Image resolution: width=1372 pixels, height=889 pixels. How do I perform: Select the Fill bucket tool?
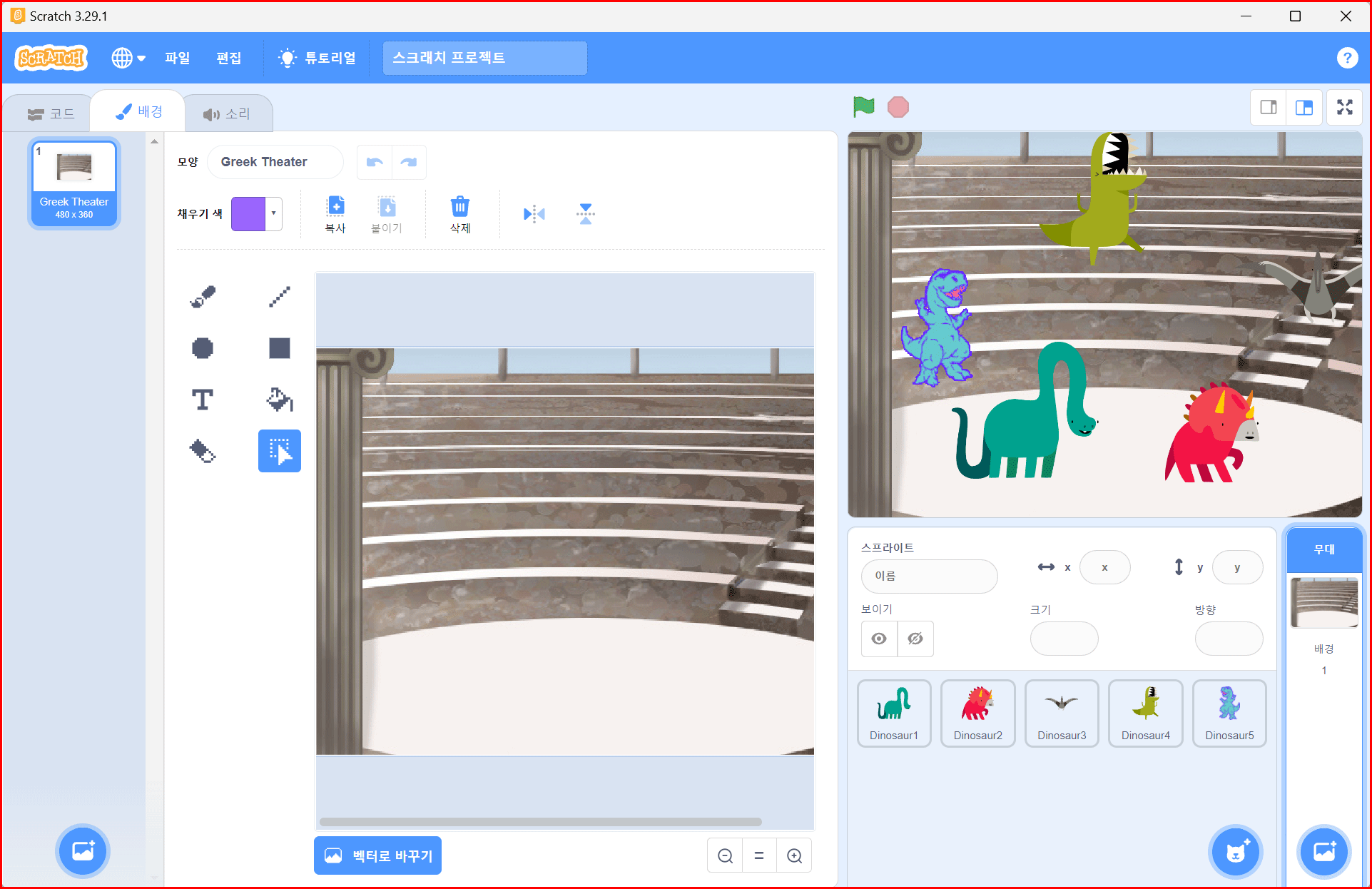[x=279, y=400]
